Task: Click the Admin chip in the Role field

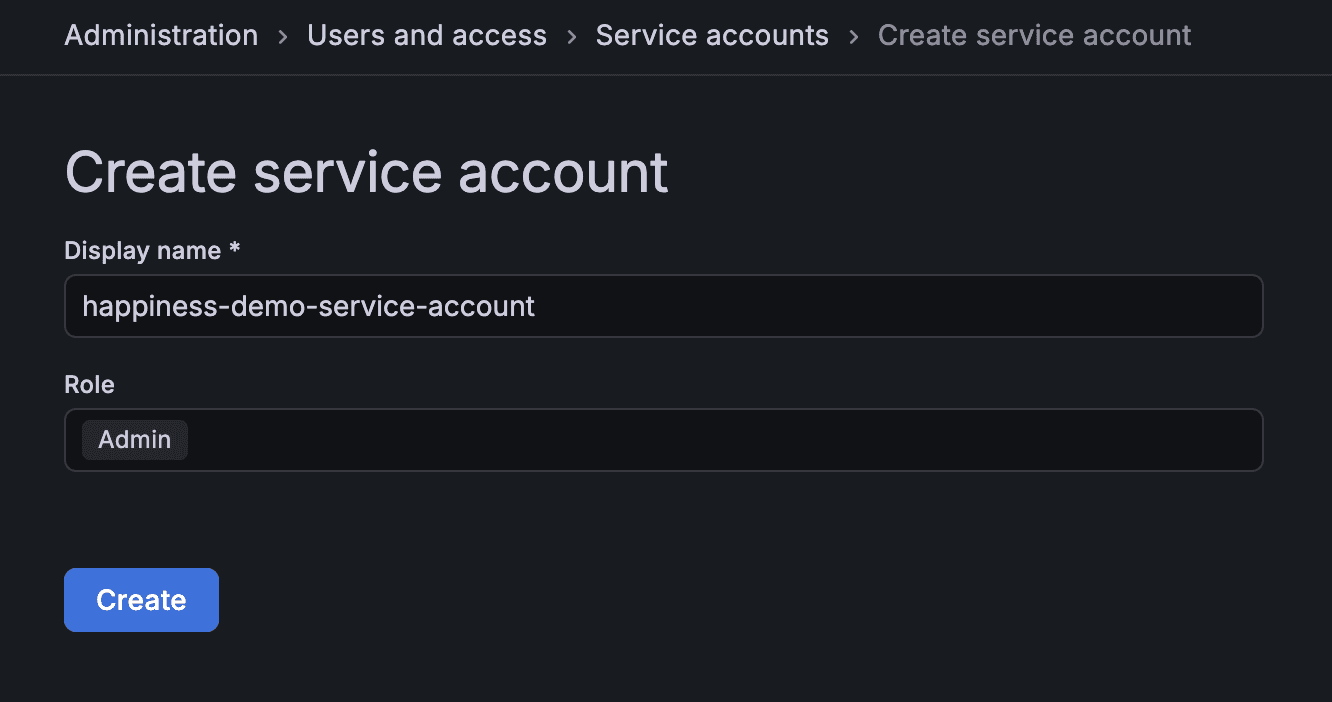Action: tap(134, 439)
